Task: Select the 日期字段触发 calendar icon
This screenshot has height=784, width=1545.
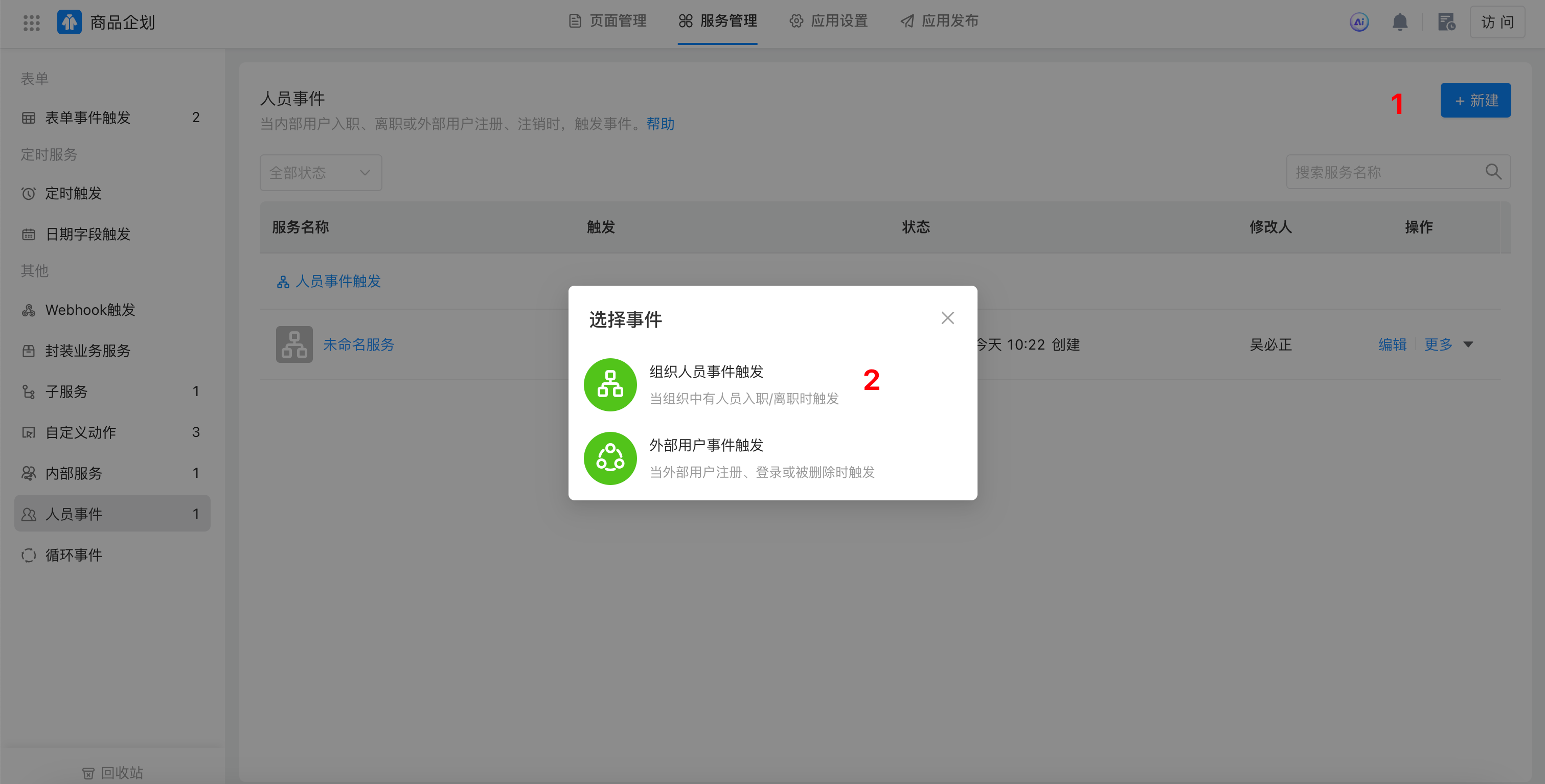Action: (x=29, y=234)
